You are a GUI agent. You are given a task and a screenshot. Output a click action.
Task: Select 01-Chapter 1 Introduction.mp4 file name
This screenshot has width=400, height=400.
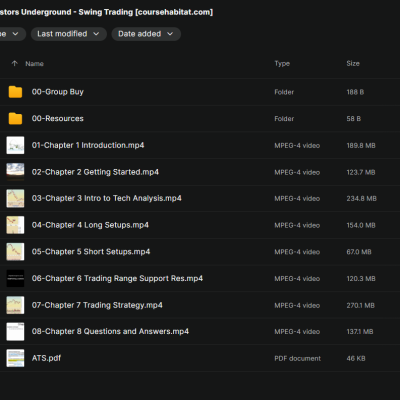(88, 145)
